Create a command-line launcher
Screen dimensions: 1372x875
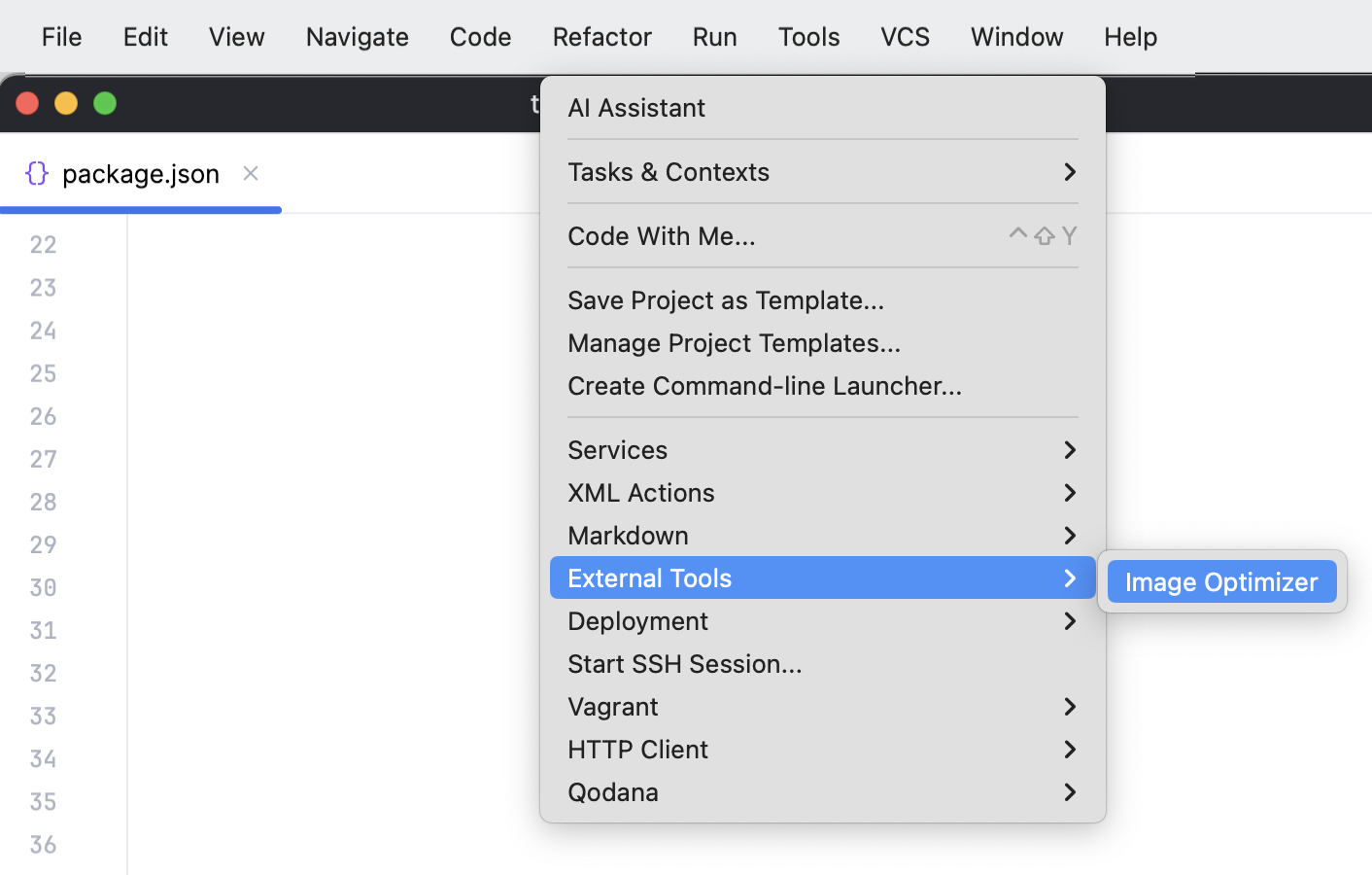tap(765, 385)
